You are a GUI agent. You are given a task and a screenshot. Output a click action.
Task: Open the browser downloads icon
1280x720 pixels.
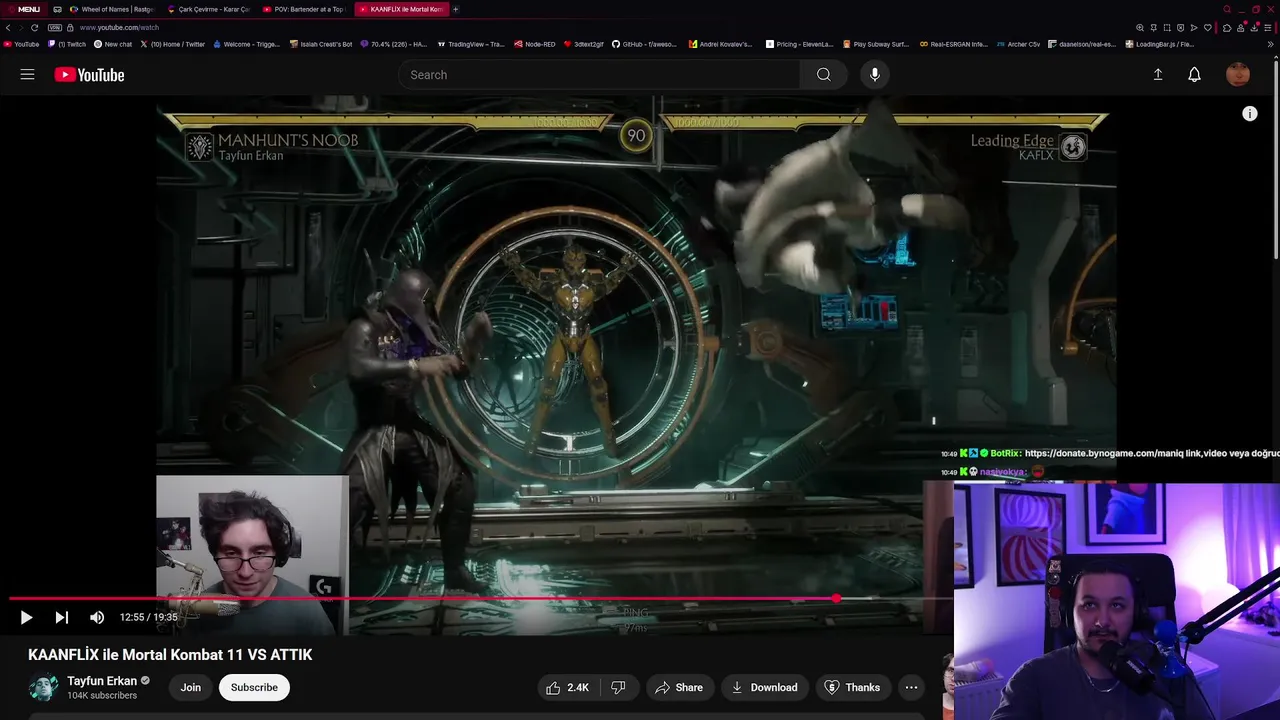tap(1254, 28)
